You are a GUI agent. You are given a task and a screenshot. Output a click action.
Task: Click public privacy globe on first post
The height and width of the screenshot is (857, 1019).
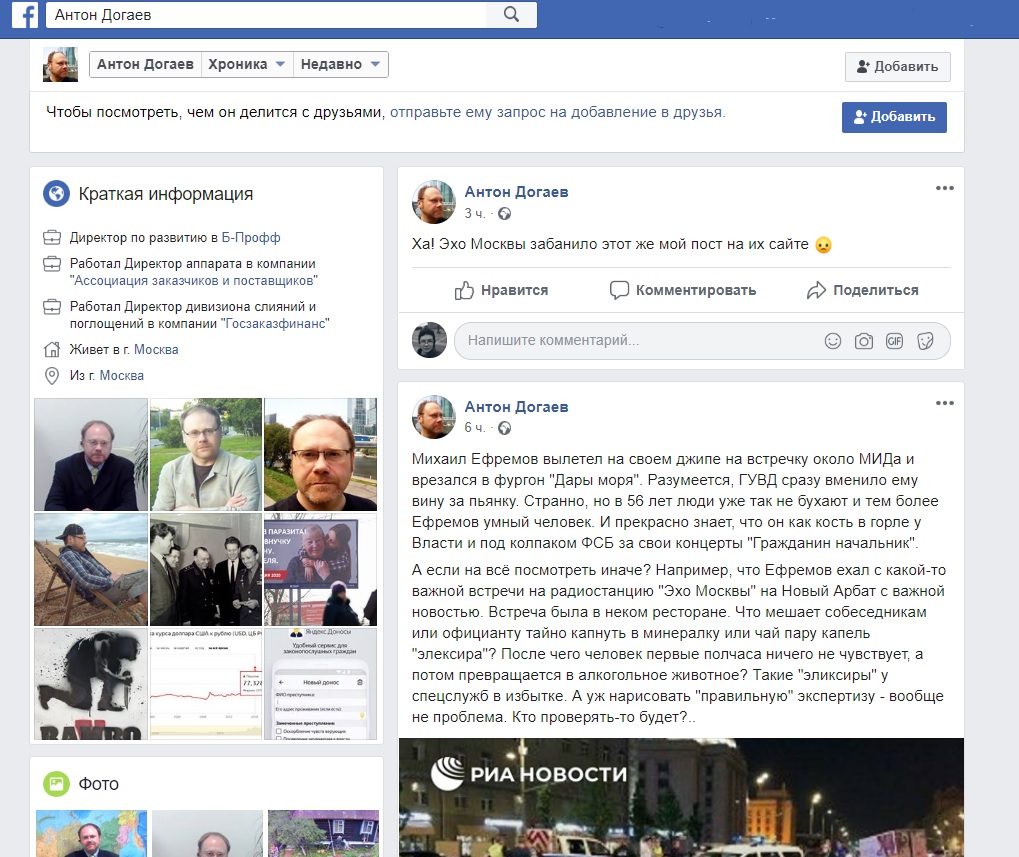click(505, 213)
